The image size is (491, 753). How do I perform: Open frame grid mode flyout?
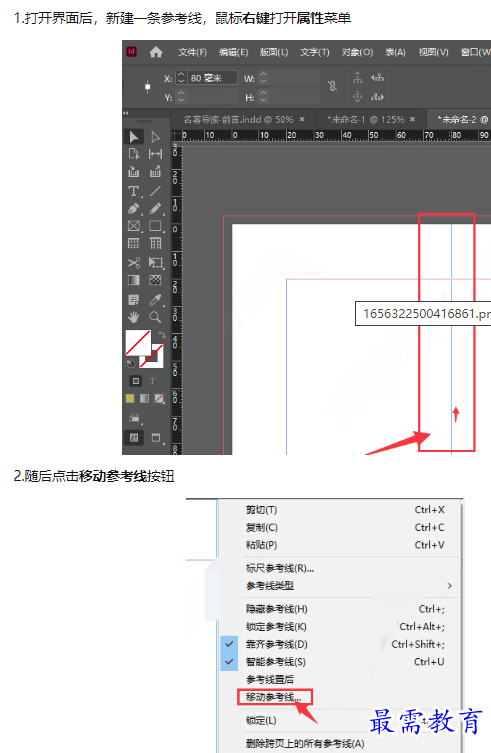pos(135,418)
